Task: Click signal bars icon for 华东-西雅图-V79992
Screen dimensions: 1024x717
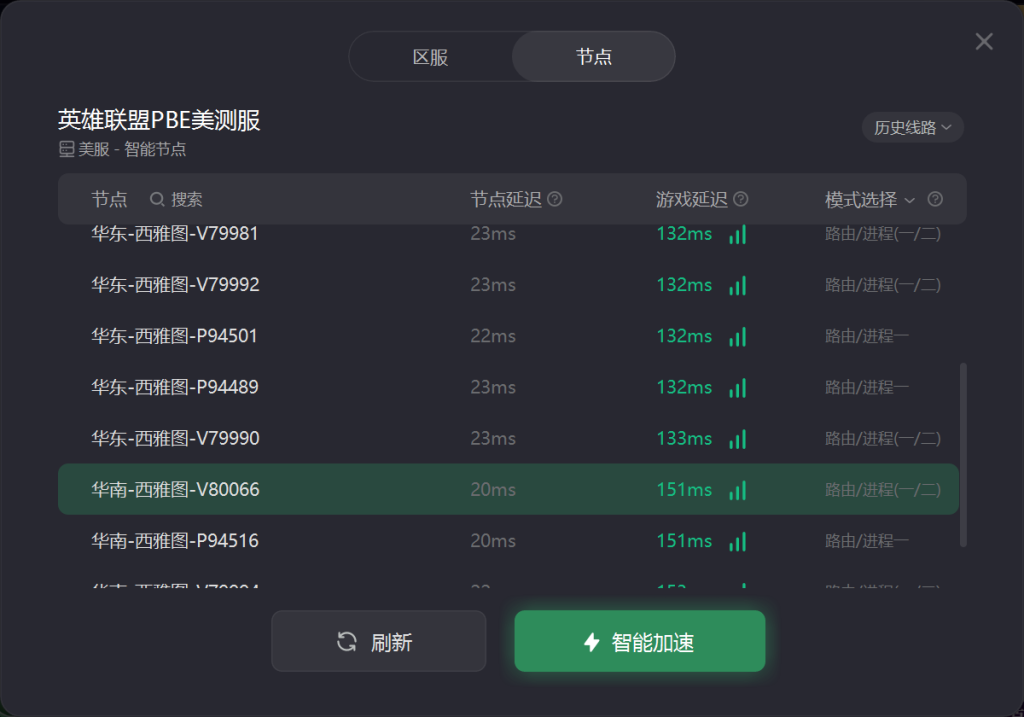Action: tap(737, 285)
